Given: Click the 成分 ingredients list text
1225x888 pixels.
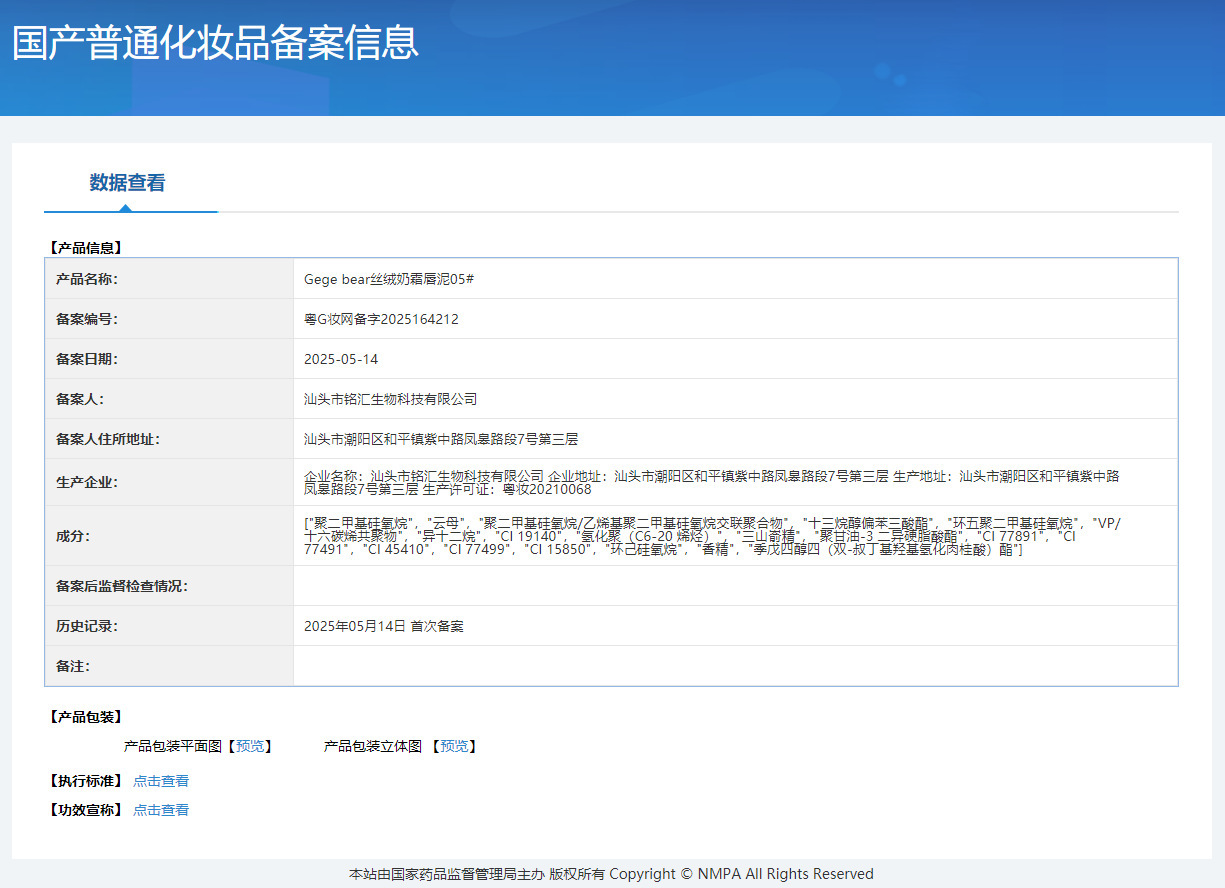Looking at the screenshot, I should [x=712, y=536].
